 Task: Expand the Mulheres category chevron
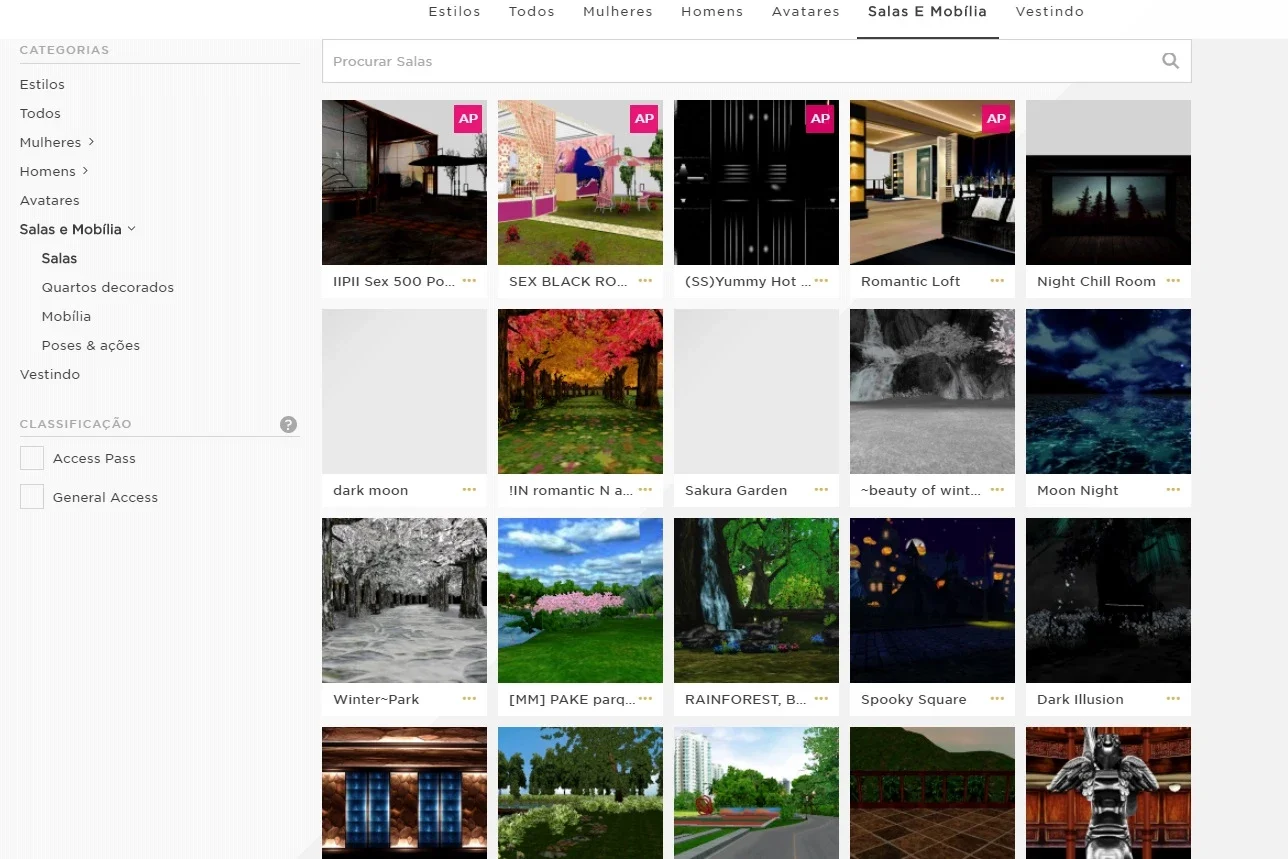click(x=91, y=142)
